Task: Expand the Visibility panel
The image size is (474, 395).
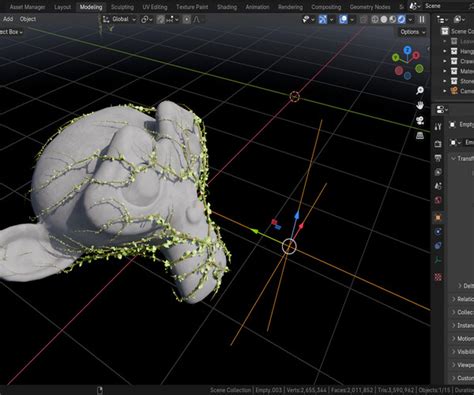Action: [462, 352]
